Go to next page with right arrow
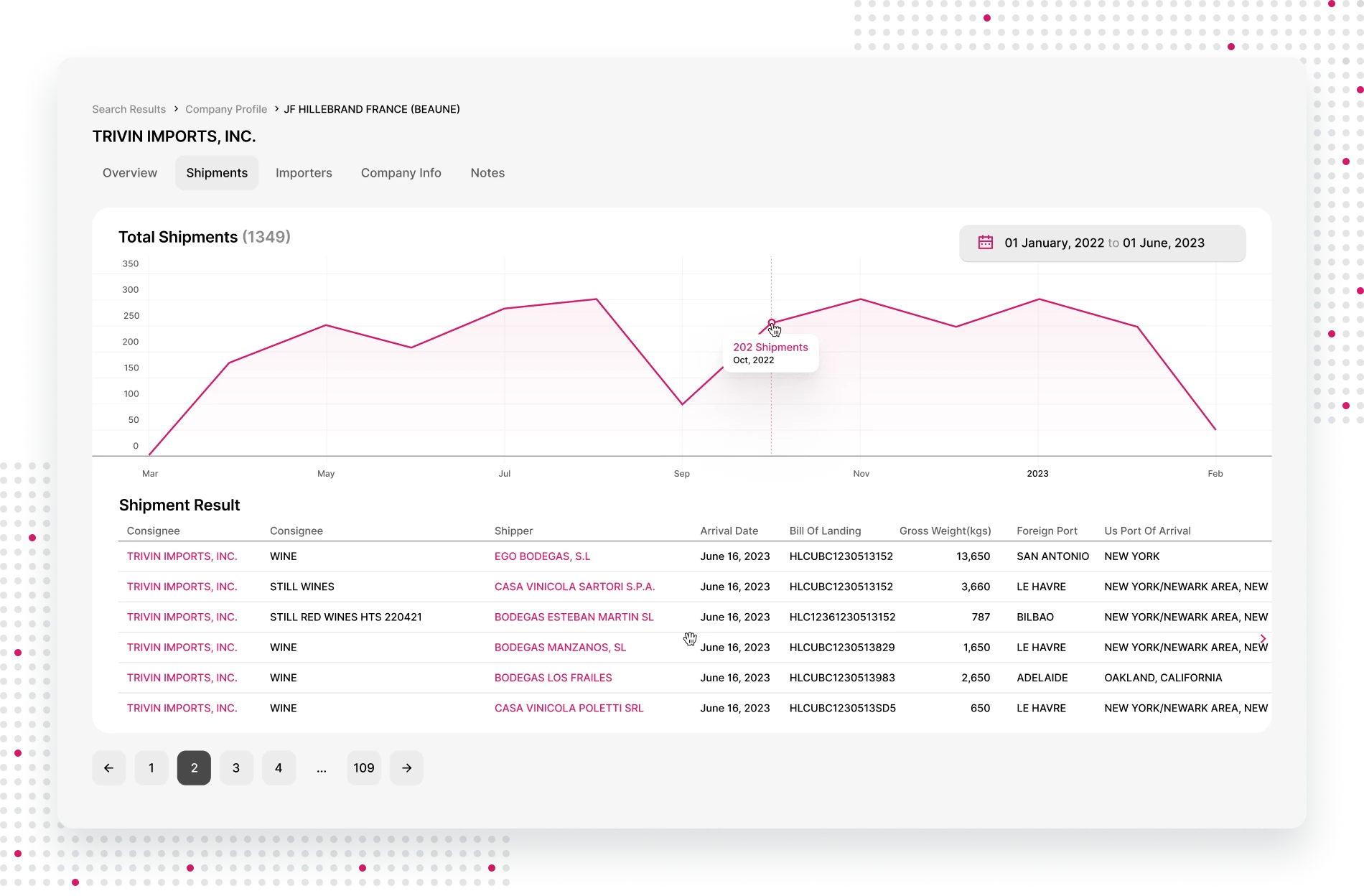 point(406,767)
